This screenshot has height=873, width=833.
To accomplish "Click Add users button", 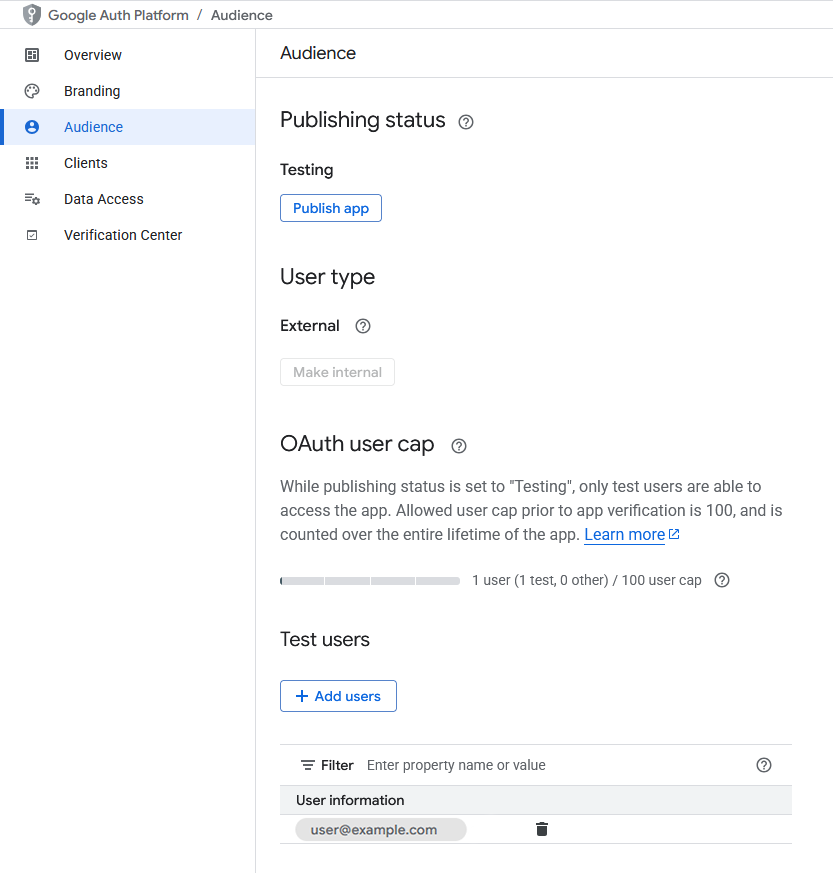I will point(338,696).
